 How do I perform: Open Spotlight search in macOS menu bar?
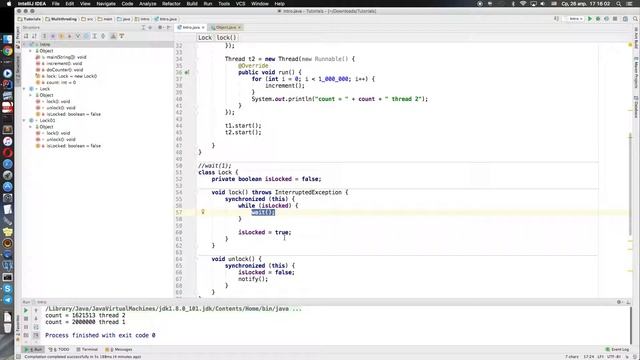click(x=619, y=4)
